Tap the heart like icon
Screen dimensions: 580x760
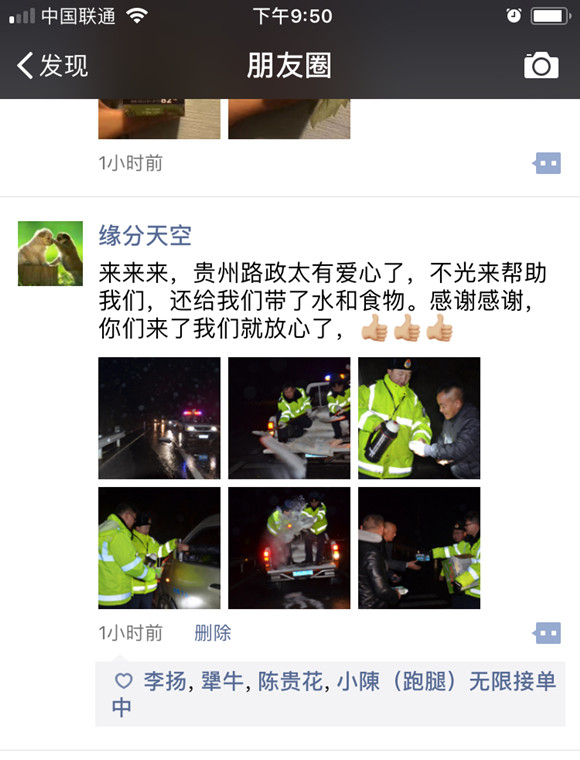[x=124, y=681]
